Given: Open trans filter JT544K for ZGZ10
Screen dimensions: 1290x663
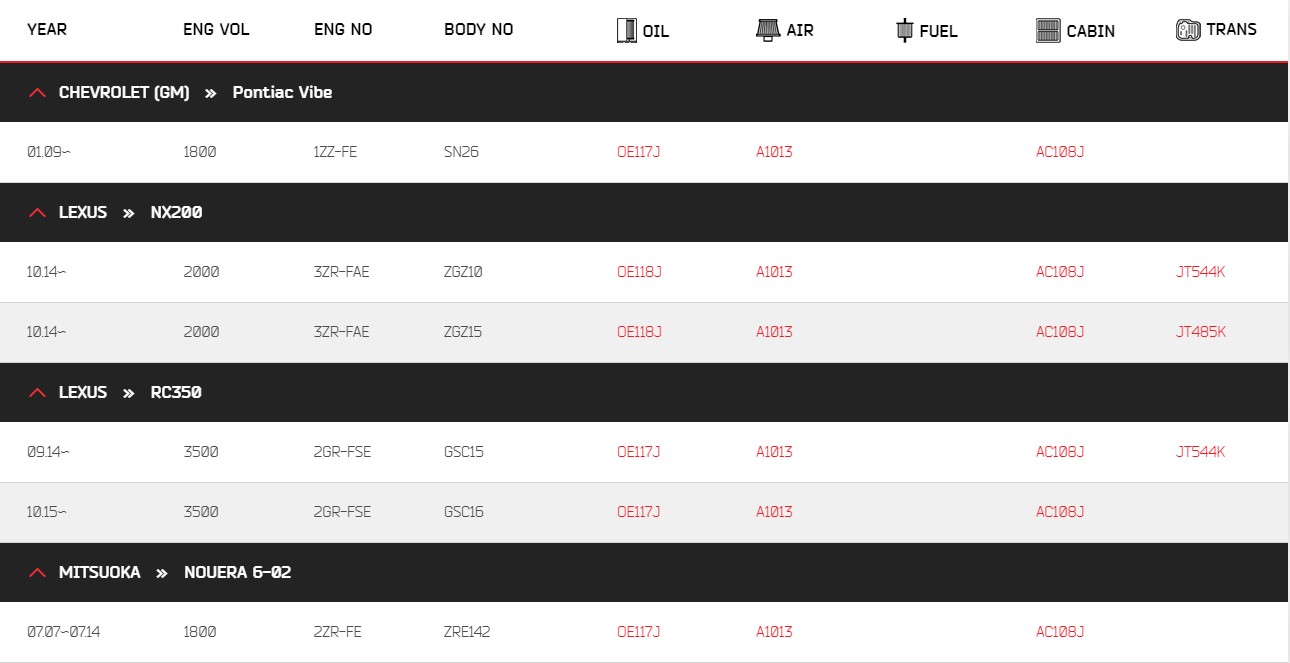Looking at the screenshot, I should point(1201,272).
